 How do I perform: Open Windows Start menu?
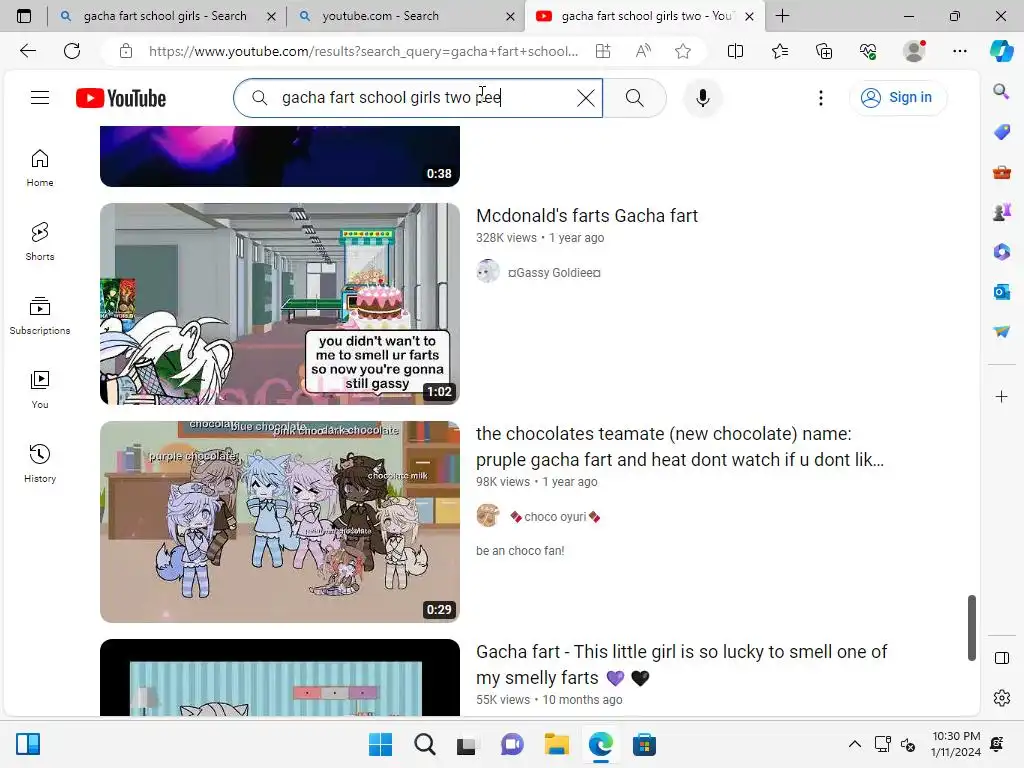(380, 744)
